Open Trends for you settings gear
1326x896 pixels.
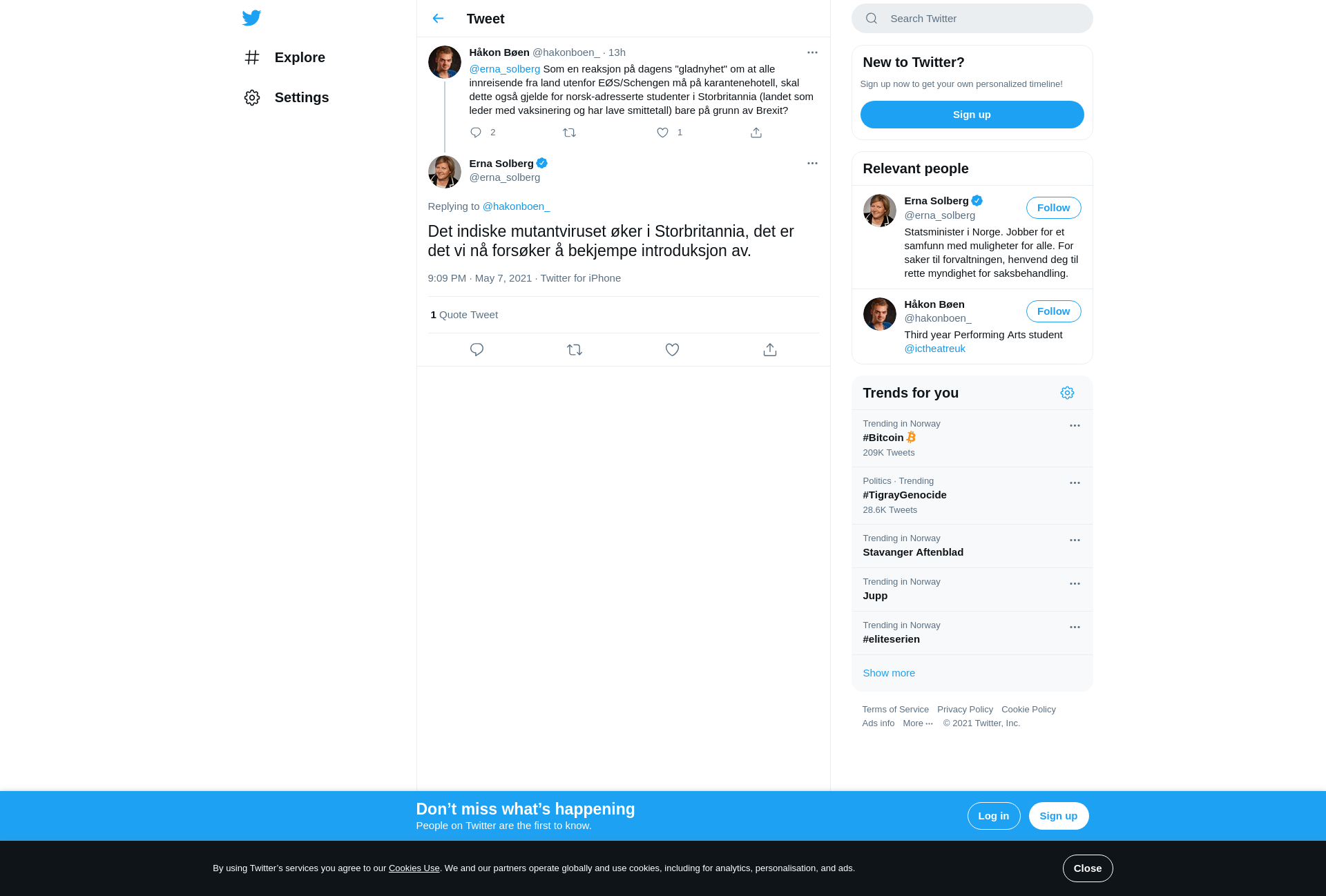pos(1067,393)
